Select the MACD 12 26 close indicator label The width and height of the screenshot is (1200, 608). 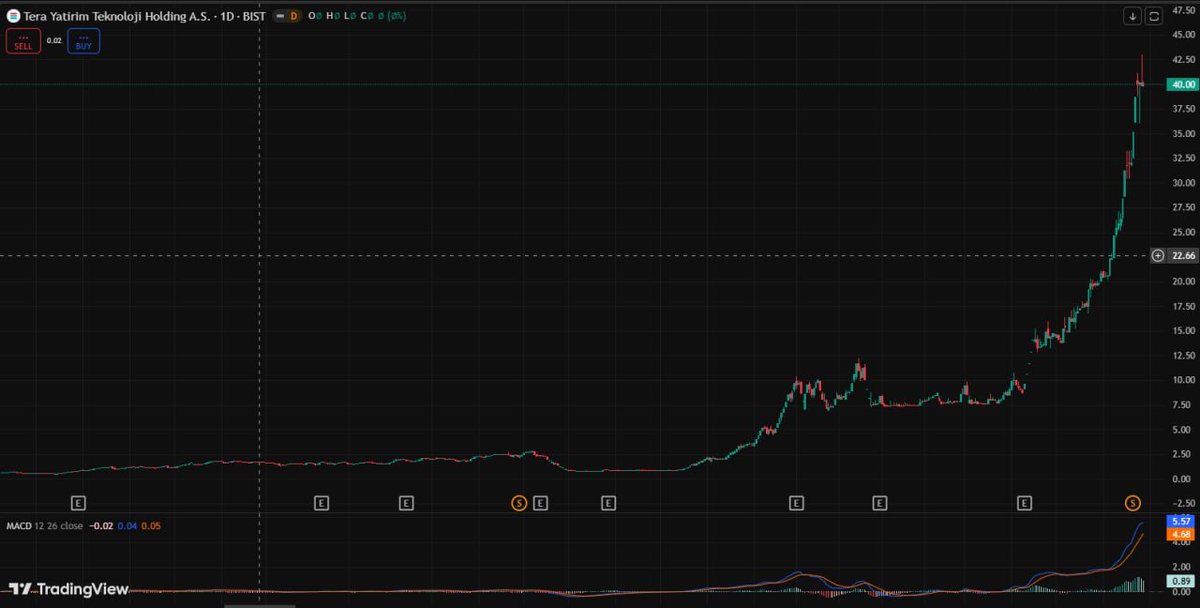coord(43,525)
